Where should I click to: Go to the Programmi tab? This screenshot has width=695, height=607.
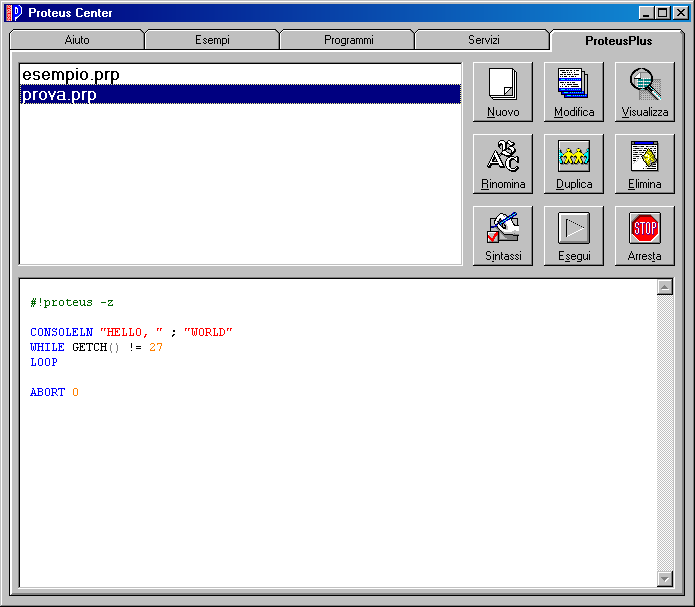(x=348, y=40)
